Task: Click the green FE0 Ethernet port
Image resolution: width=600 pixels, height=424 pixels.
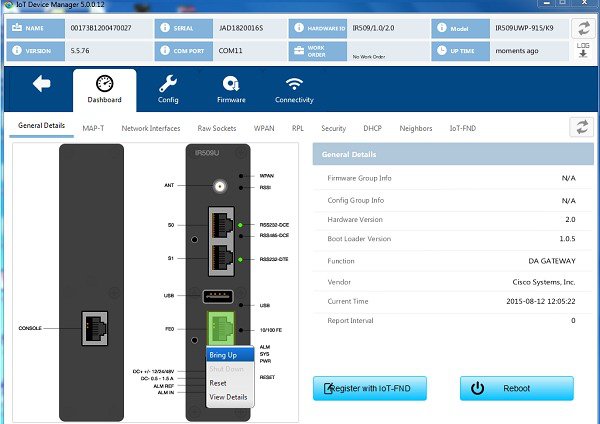Action: (221, 328)
